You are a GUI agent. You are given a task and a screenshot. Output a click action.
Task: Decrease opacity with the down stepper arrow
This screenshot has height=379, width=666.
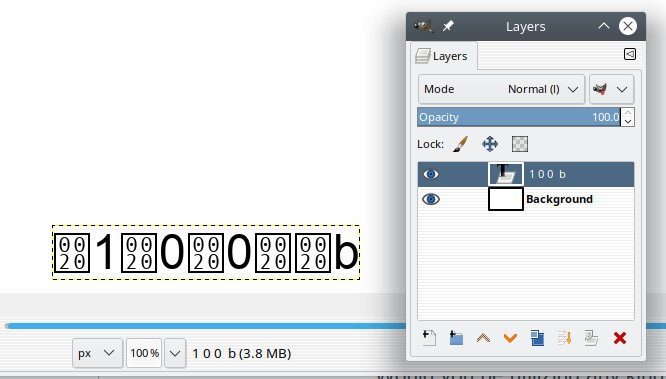point(628,122)
